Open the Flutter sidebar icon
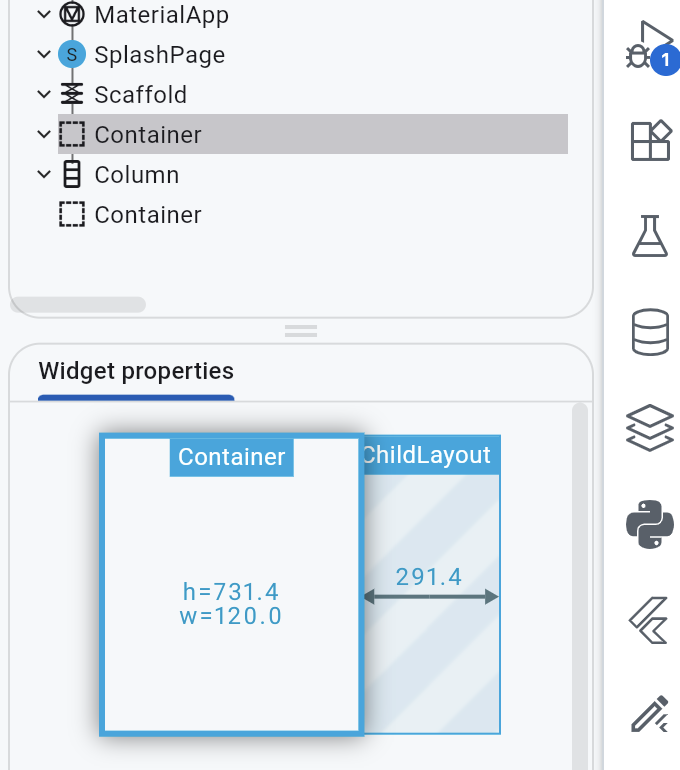This screenshot has width=680, height=770. coord(649,620)
